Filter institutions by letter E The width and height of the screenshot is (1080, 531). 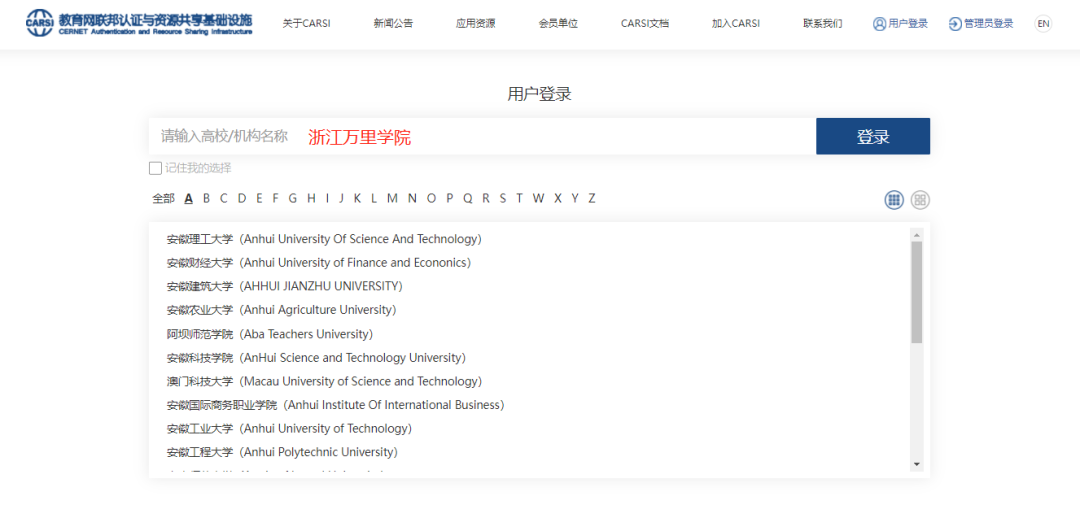pyautogui.click(x=259, y=198)
